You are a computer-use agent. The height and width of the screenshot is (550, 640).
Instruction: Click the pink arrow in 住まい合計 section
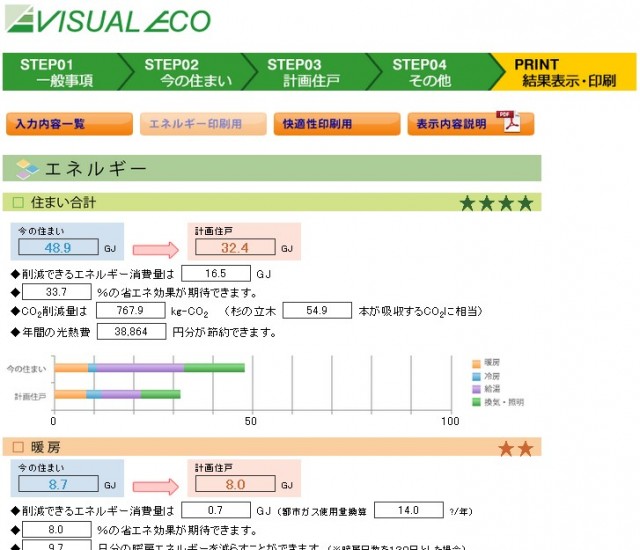click(155, 248)
